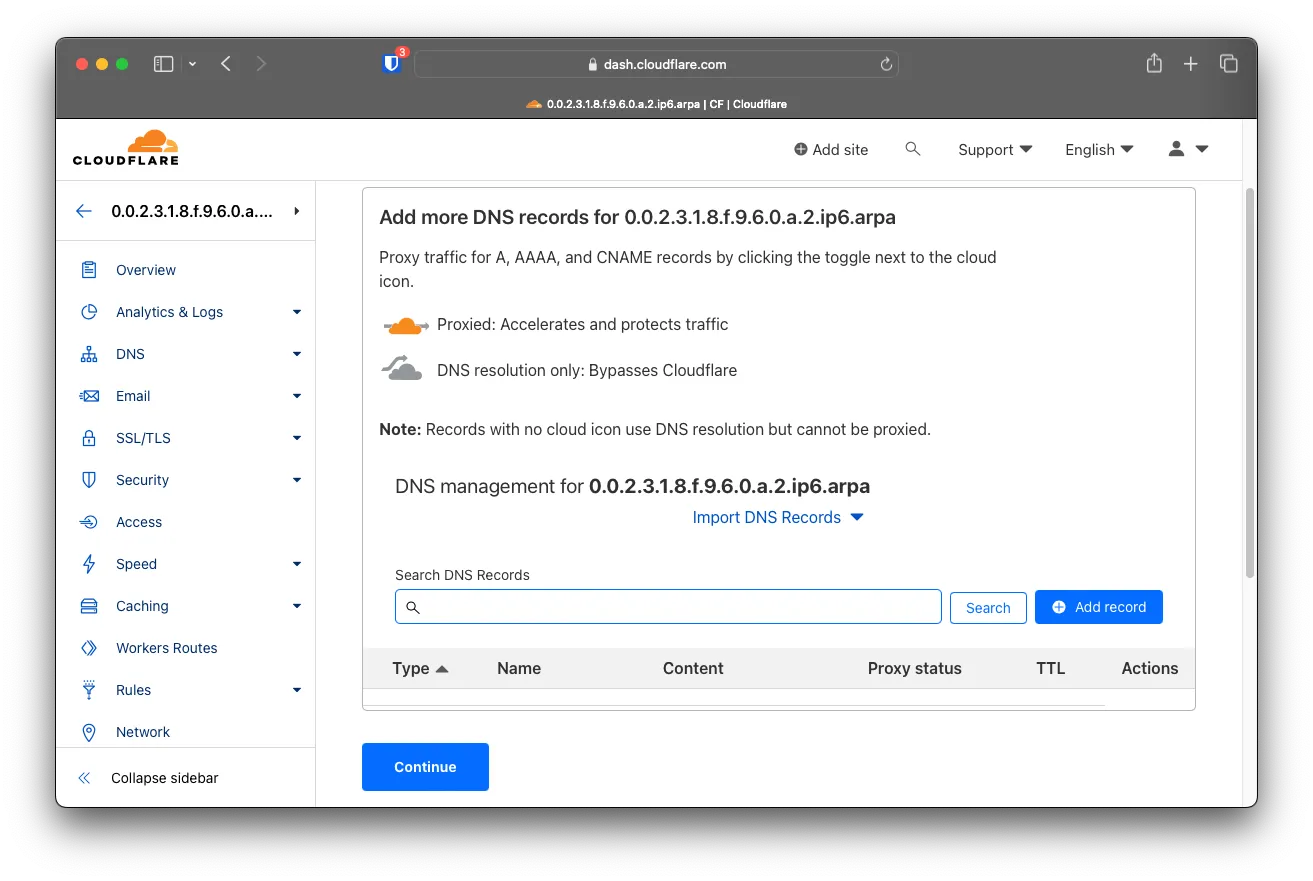
Task: Expand Import DNS Records options
Action: (x=777, y=517)
